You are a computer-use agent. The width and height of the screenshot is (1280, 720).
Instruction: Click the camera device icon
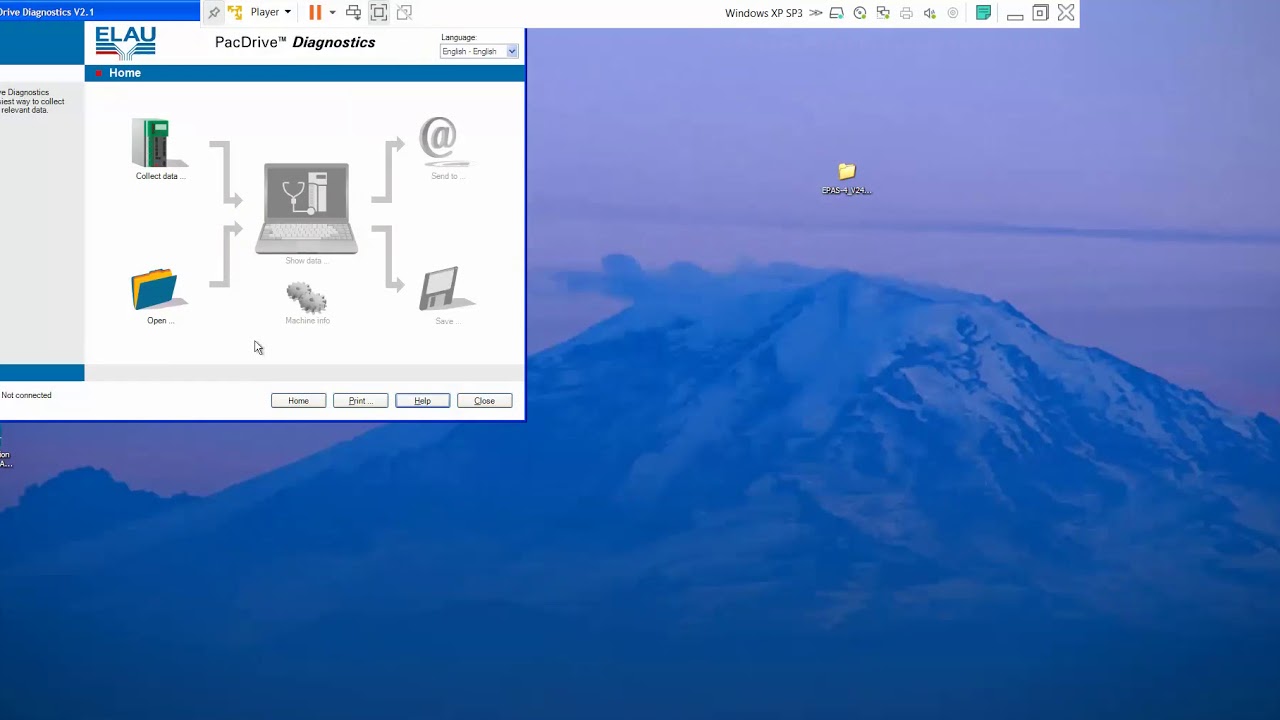pos(952,13)
